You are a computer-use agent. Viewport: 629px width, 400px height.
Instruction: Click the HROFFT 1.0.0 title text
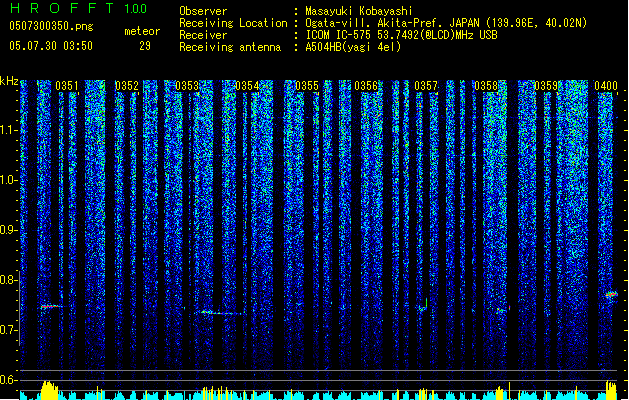tap(79, 8)
